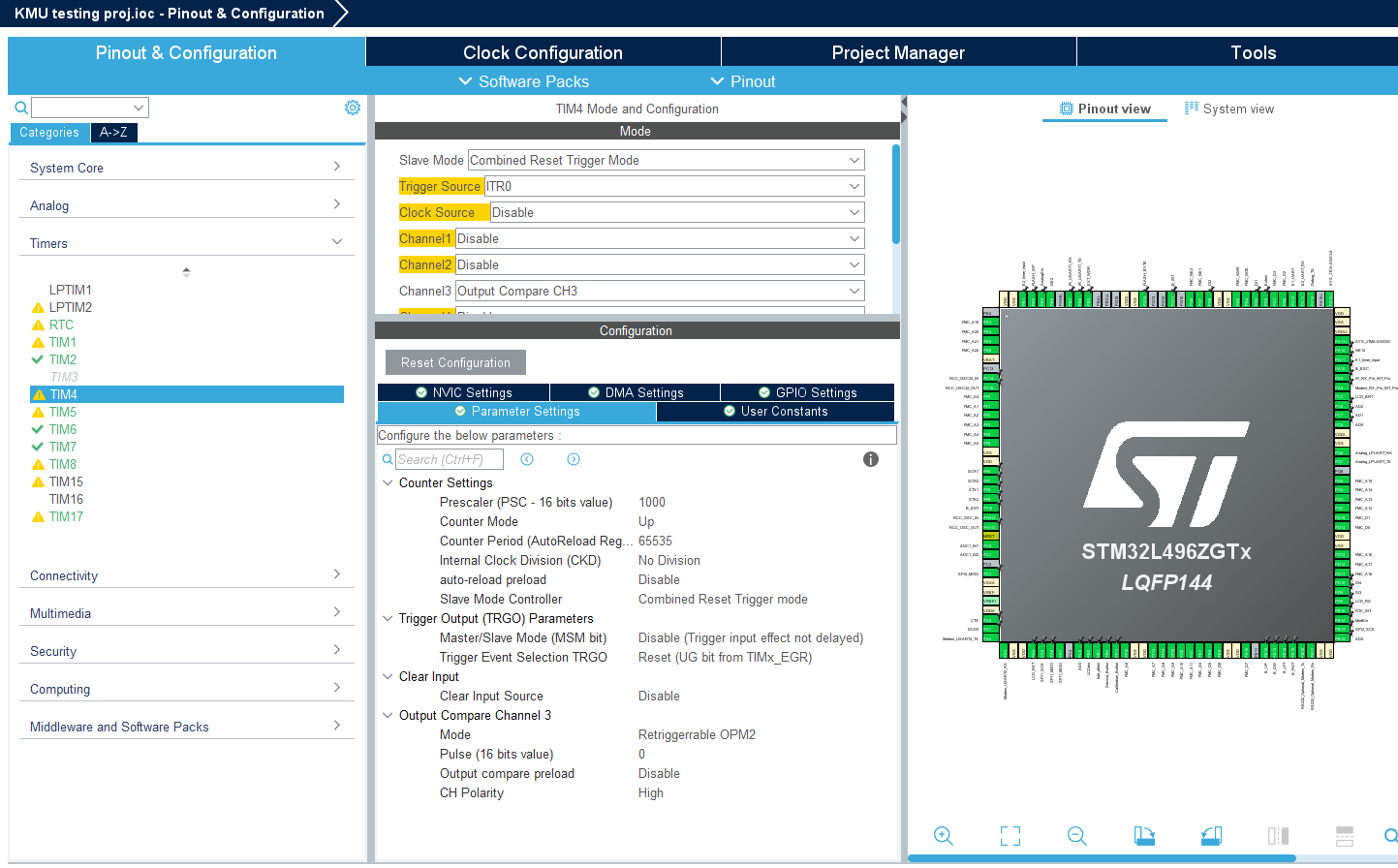
Task: Click the zoom out magnifier icon
Action: pyautogui.click(x=1076, y=836)
